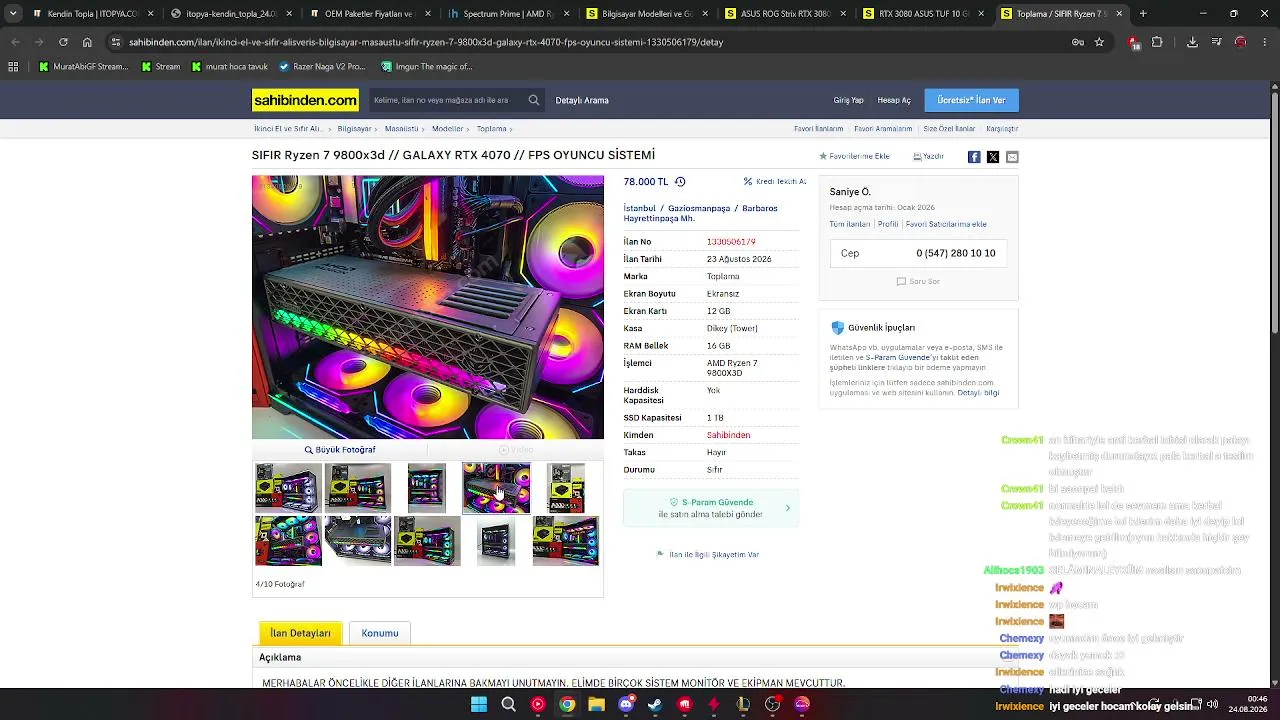Screen dimensions: 1280x720
Task: Open File Explorer from the taskbar
Action: pos(596,704)
